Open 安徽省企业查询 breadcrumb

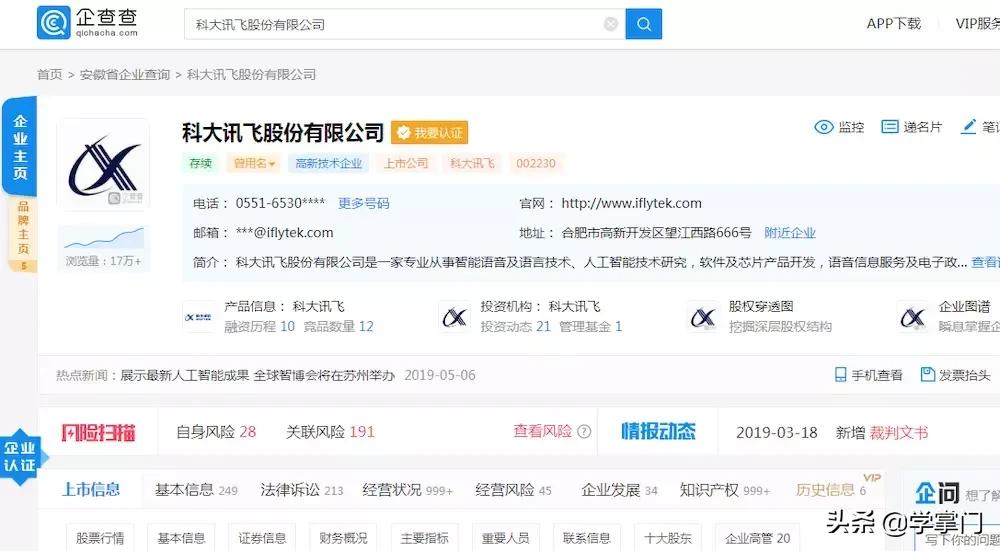tap(125, 75)
